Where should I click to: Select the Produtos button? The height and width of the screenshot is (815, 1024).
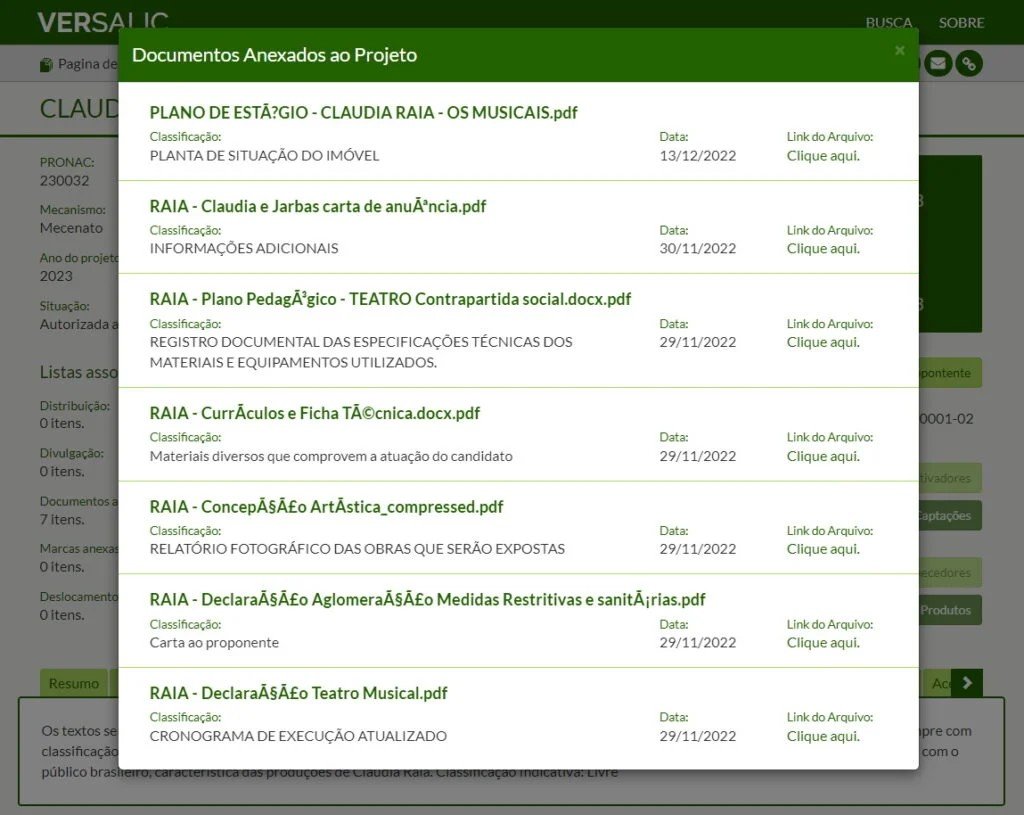tap(950, 610)
